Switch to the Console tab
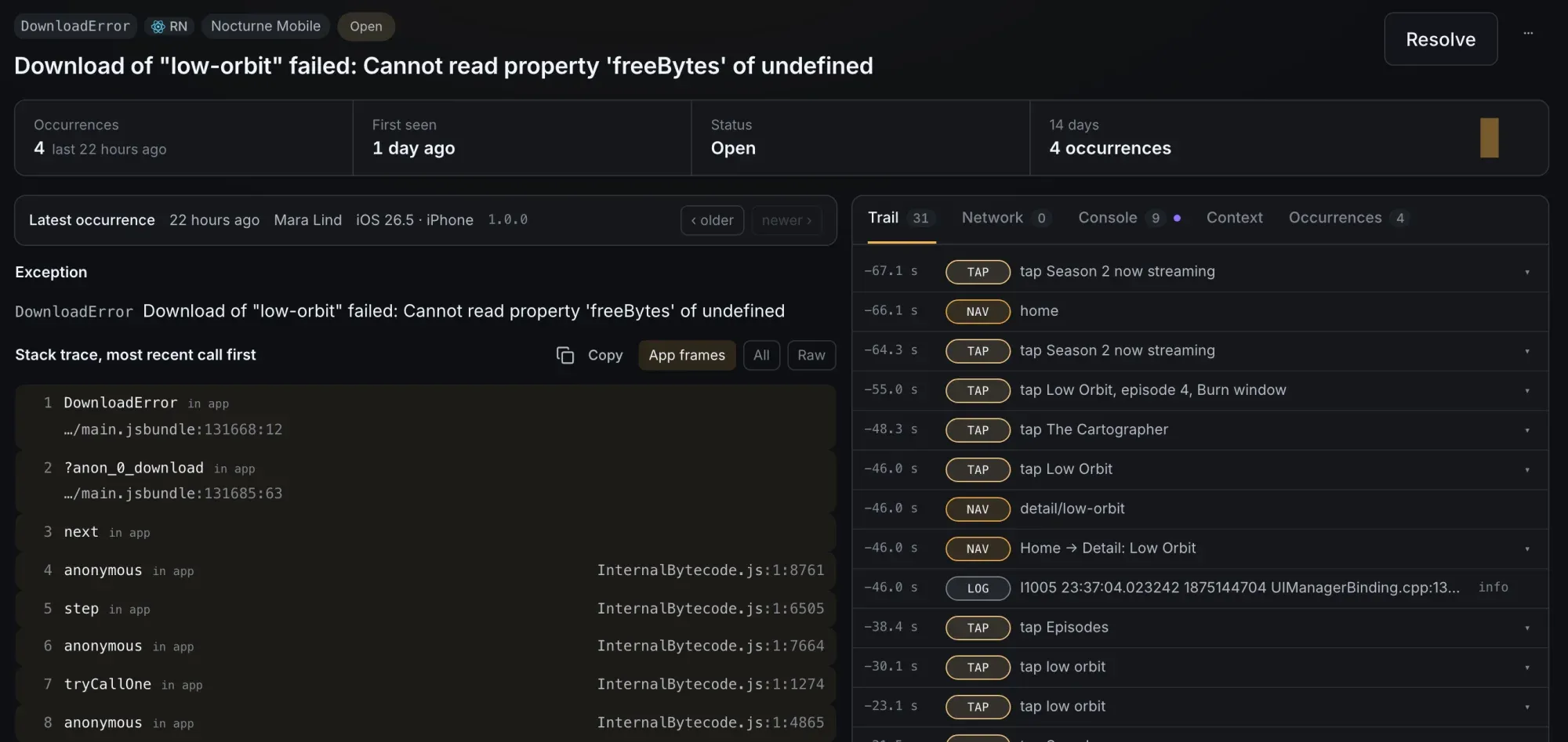Image resolution: width=1568 pixels, height=742 pixels. coord(1129,219)
